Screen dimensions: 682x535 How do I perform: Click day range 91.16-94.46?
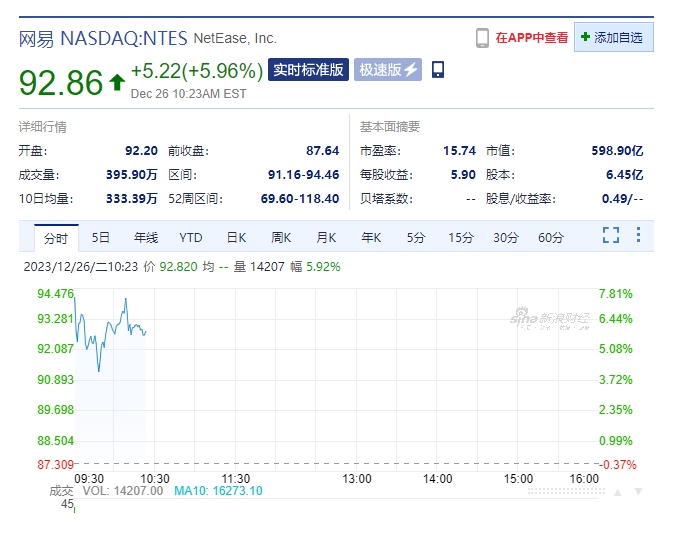[303, 174]
